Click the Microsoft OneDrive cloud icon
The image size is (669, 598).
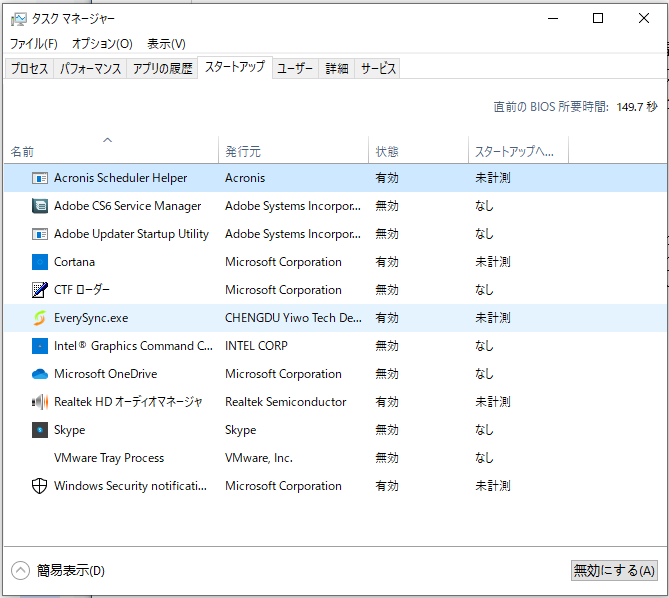coord(40,374)
